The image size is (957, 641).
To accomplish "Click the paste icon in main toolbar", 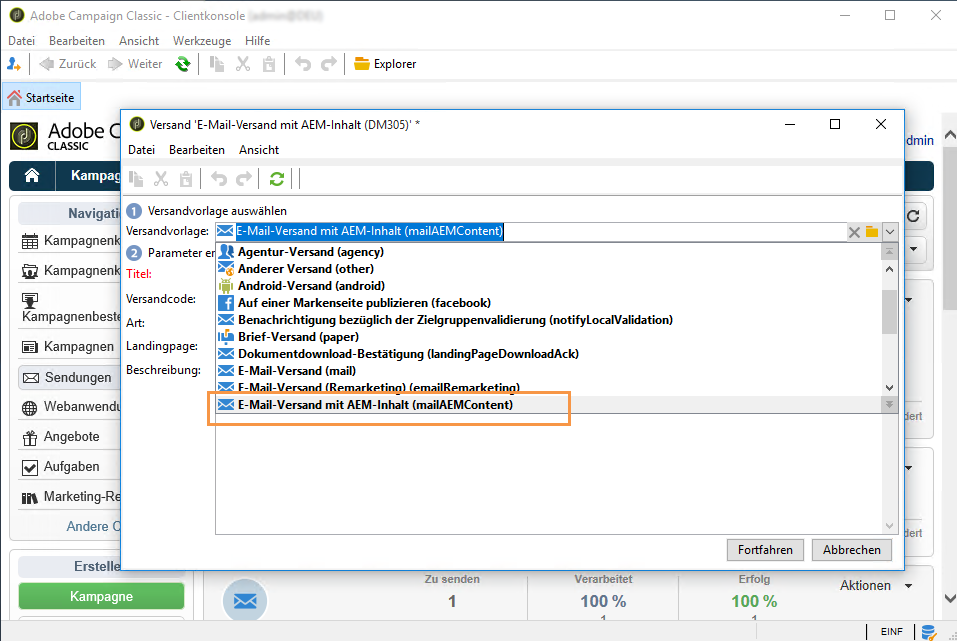I will click(x=269, y=64).
